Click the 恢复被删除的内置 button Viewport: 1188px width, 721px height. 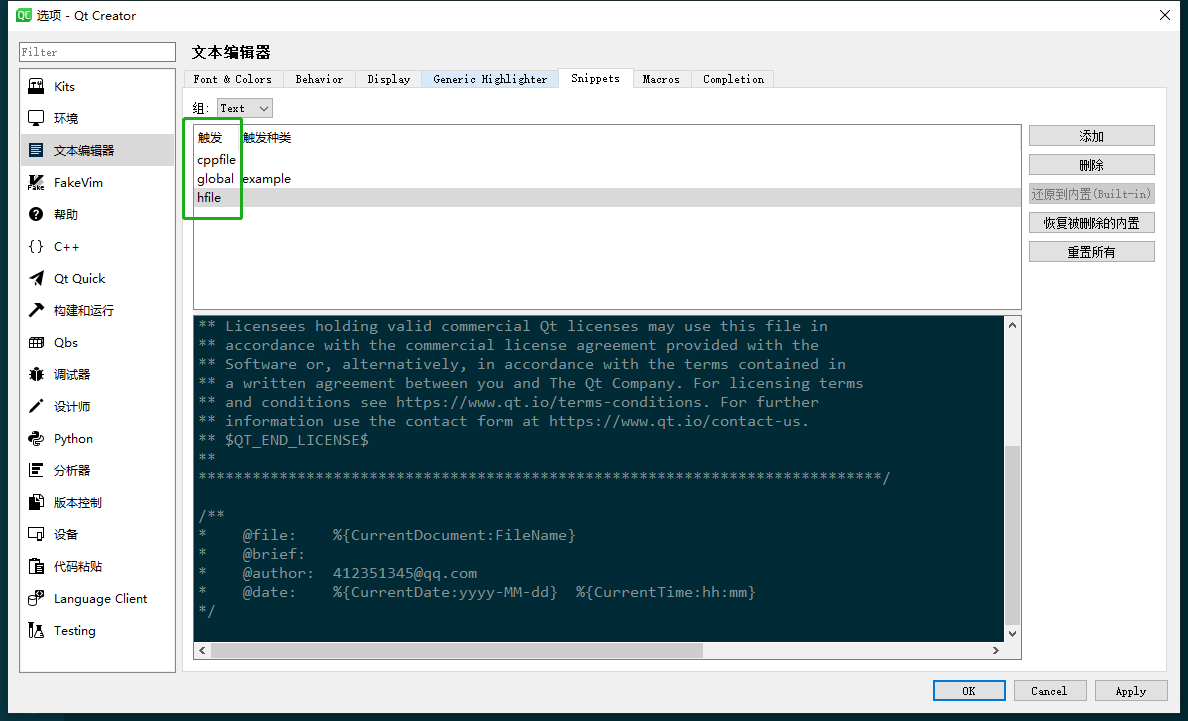coord(1091,223)
